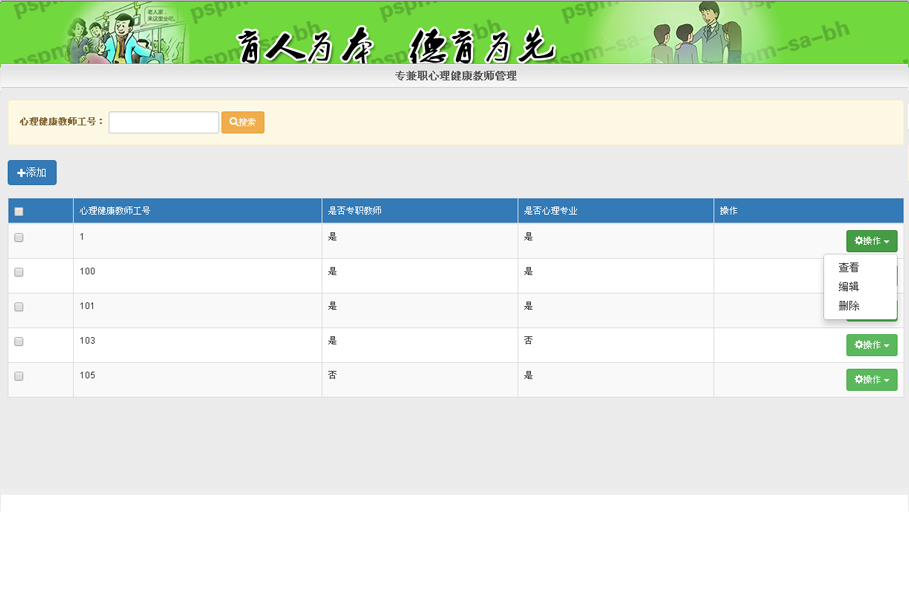The width and height of the screenshot is (909, 600).
Task: Open the 操作 dropdown for row 103
Action: coord(871,345)
